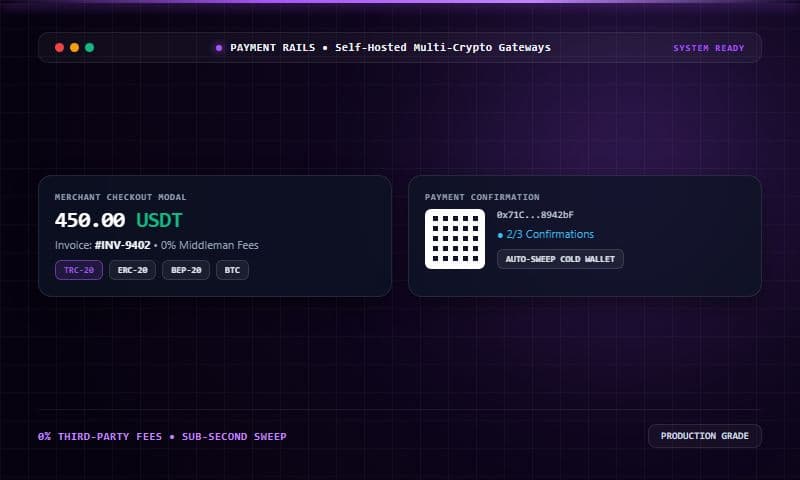The image size is (800, 480).
Task: Click the 2/3 Confirmations status
Action: pyautogui.click(x=550, y=234)
